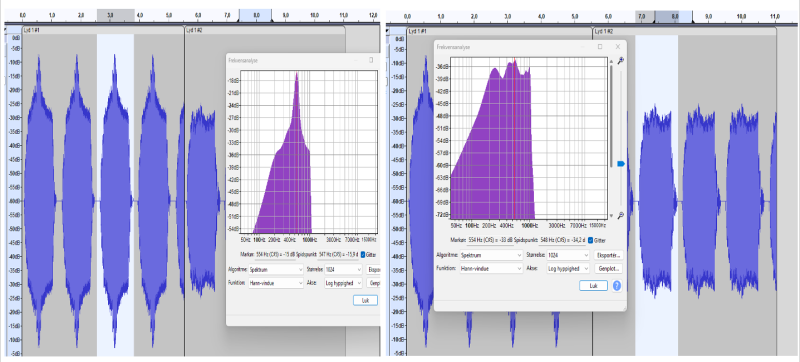Click the Luk button next to help icon
The height and width of the screenshot is (362, 800).
click(593, 286)
